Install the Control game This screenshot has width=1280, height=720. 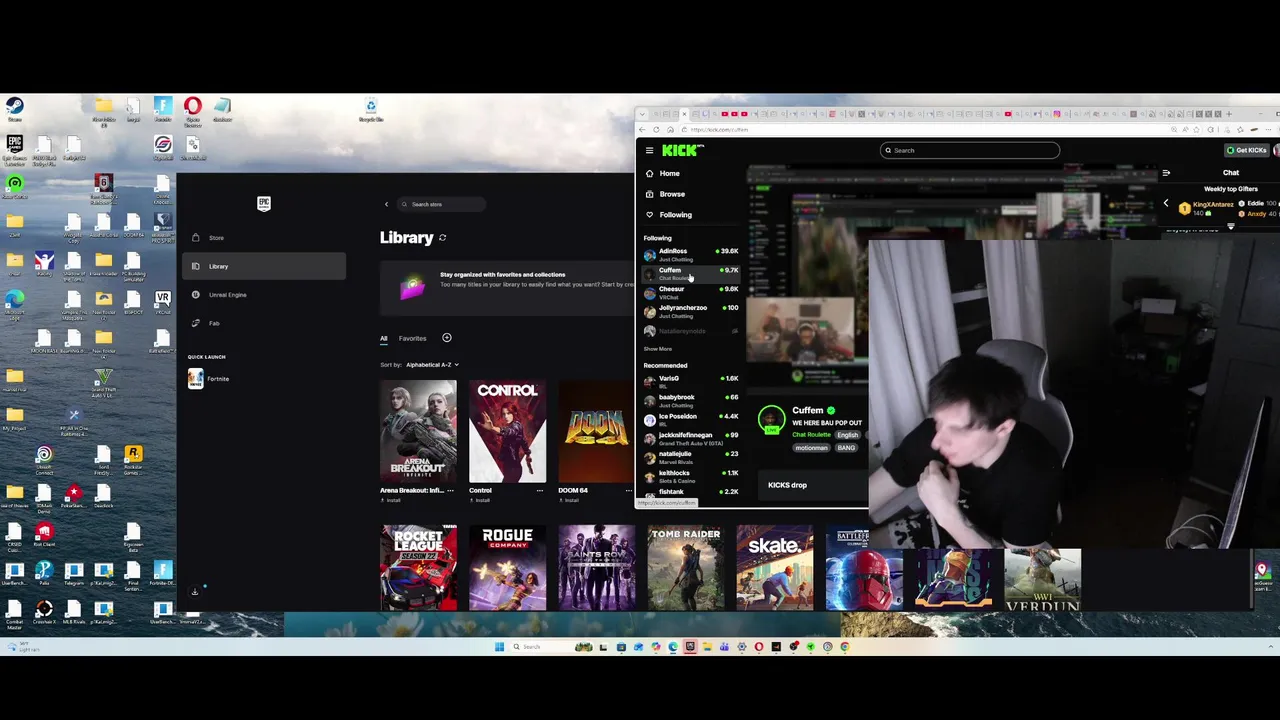pos(481,500)
